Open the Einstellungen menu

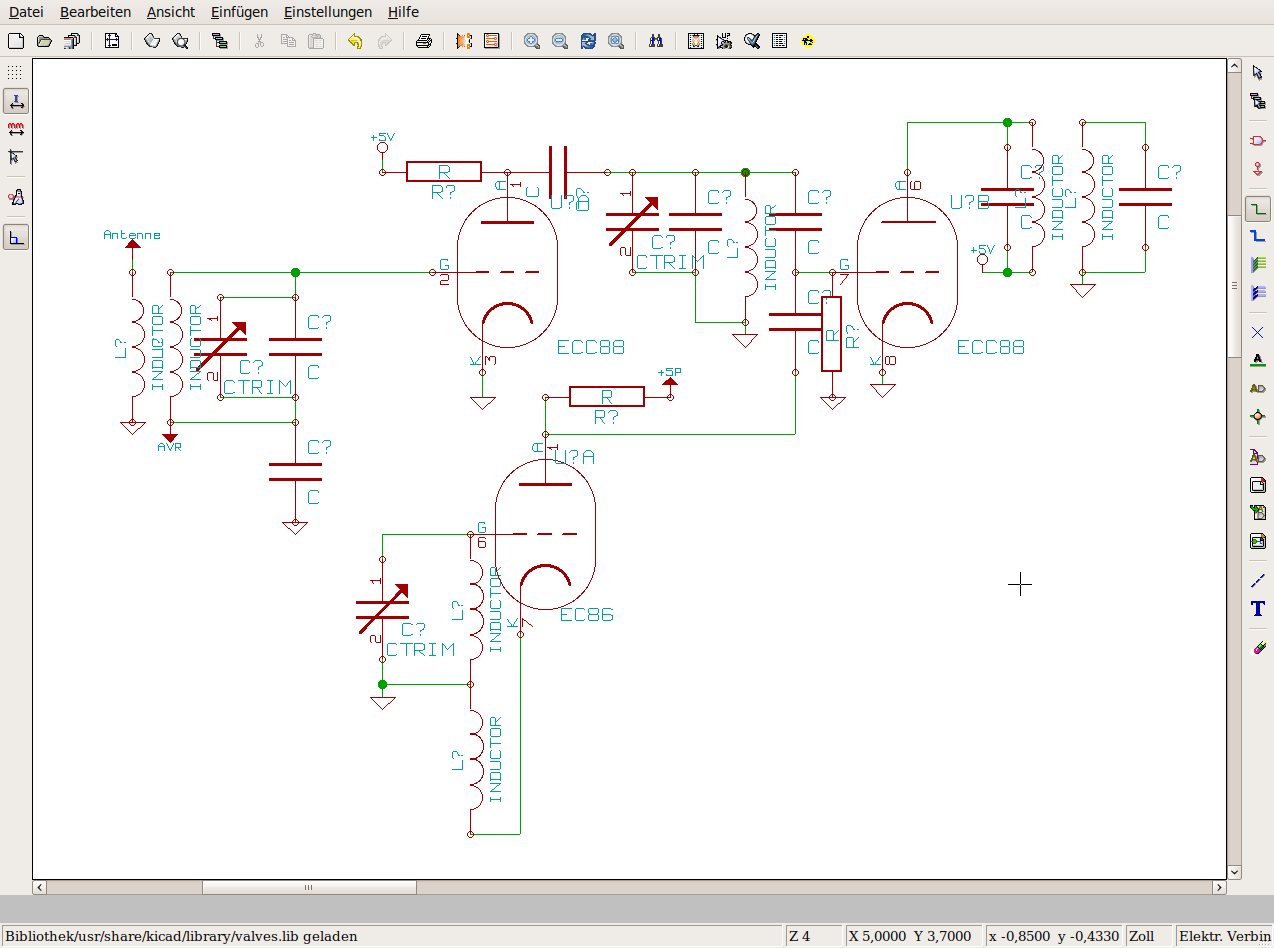[x=327, y=12]
